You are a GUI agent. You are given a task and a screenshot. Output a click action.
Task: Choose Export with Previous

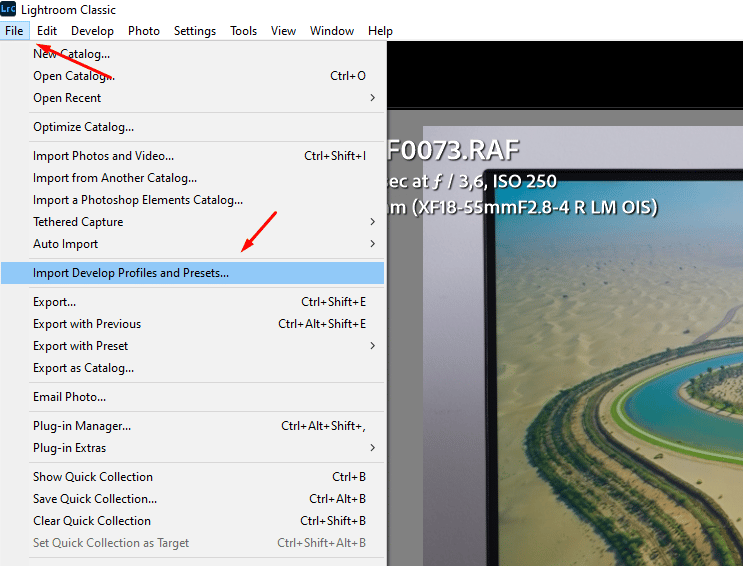(192, 324)
